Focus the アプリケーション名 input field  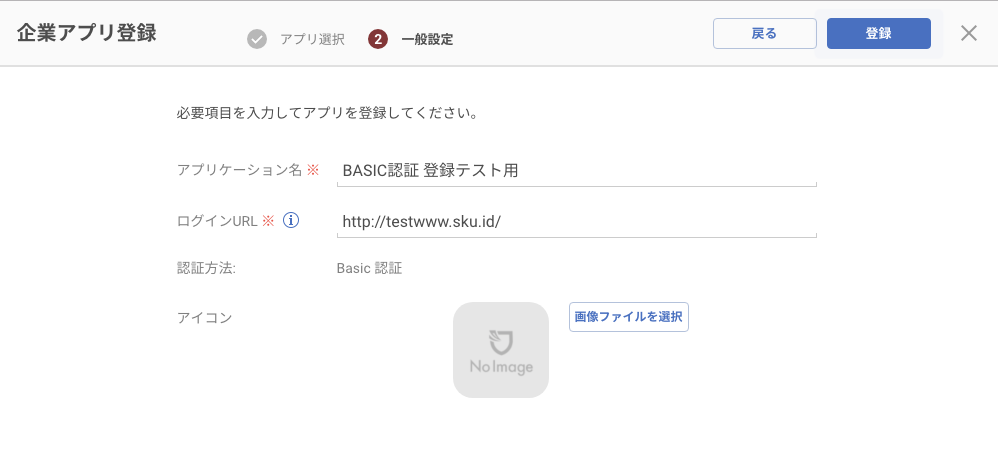pyautogui.click(x=576, y=171)
